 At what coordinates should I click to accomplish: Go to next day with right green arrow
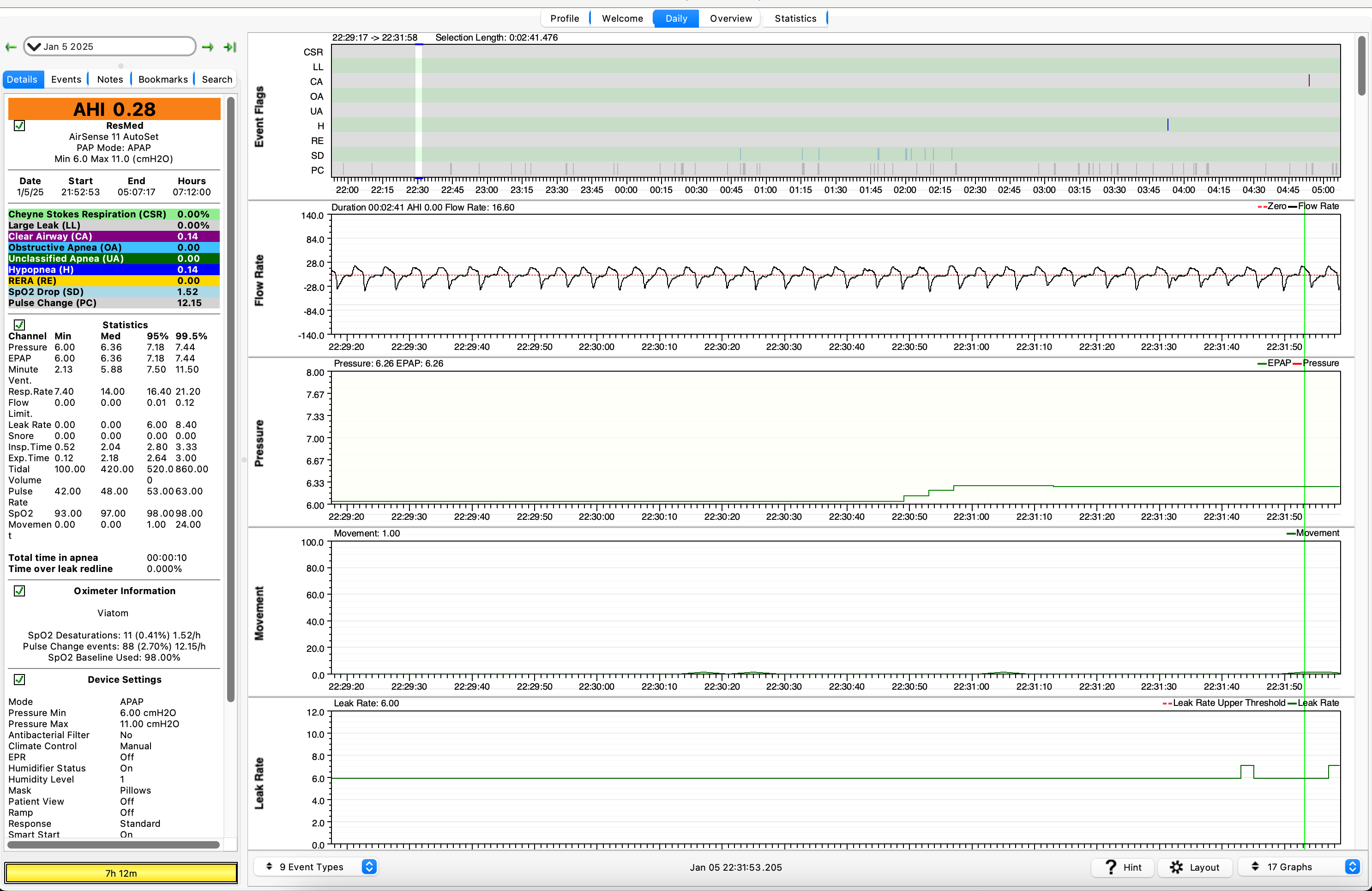click(208, 47)
